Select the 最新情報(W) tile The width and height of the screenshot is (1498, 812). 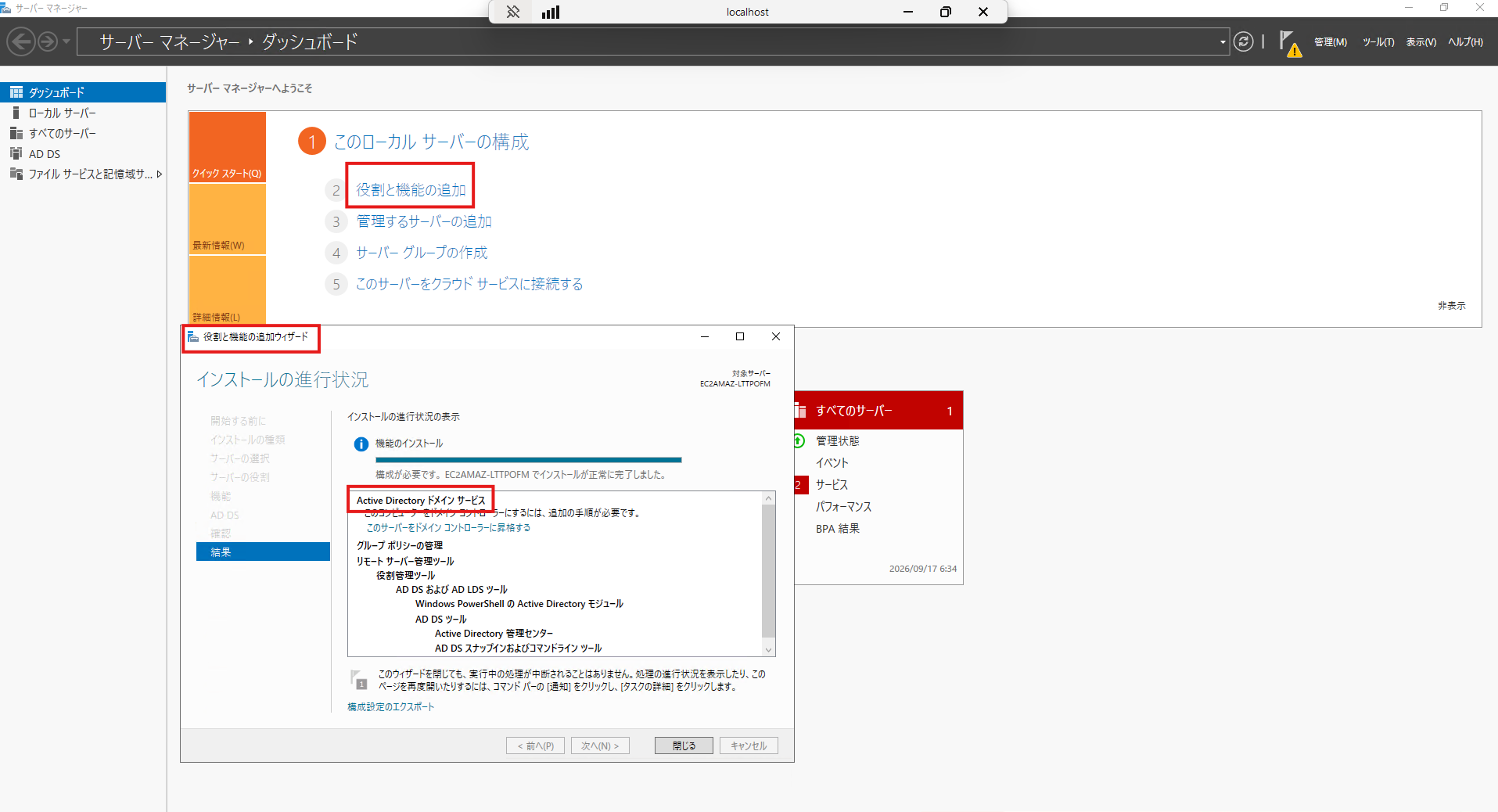[227, 219]
